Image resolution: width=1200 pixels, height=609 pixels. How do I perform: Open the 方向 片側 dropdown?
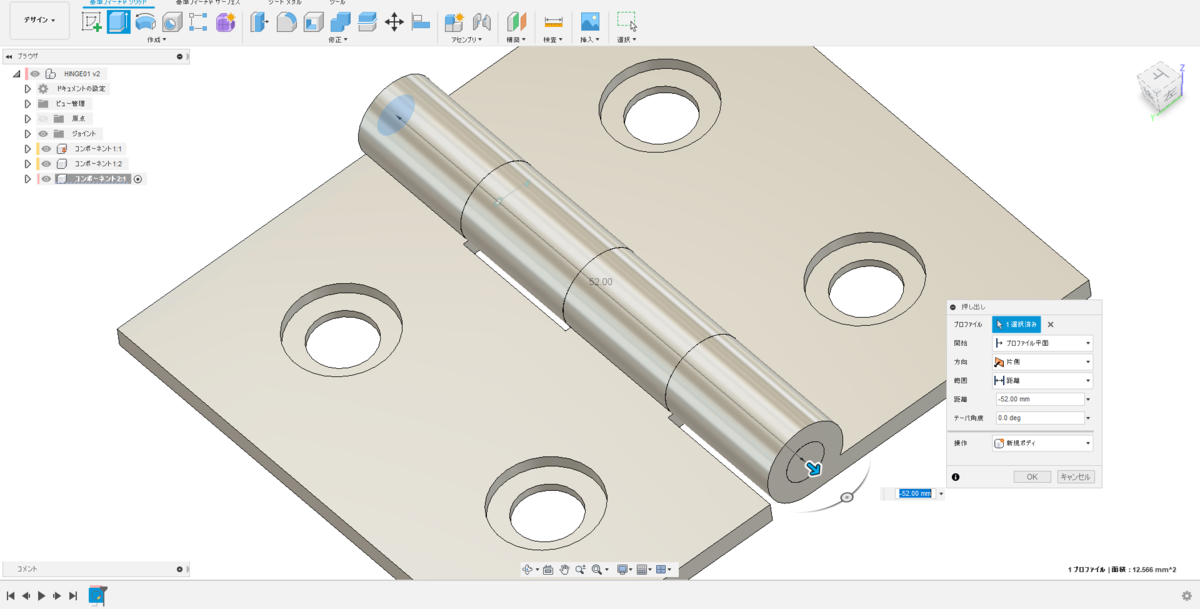[1042, 361]
